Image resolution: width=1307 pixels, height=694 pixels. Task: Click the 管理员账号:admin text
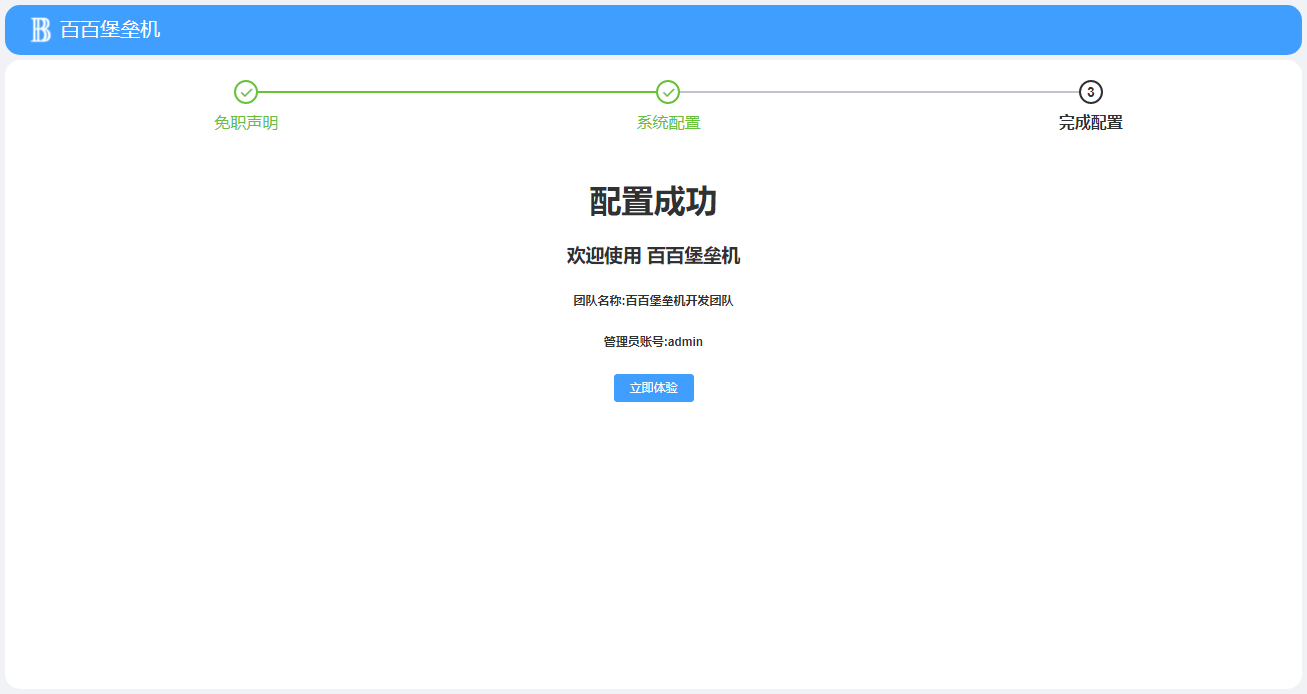[x=653, y=342]
